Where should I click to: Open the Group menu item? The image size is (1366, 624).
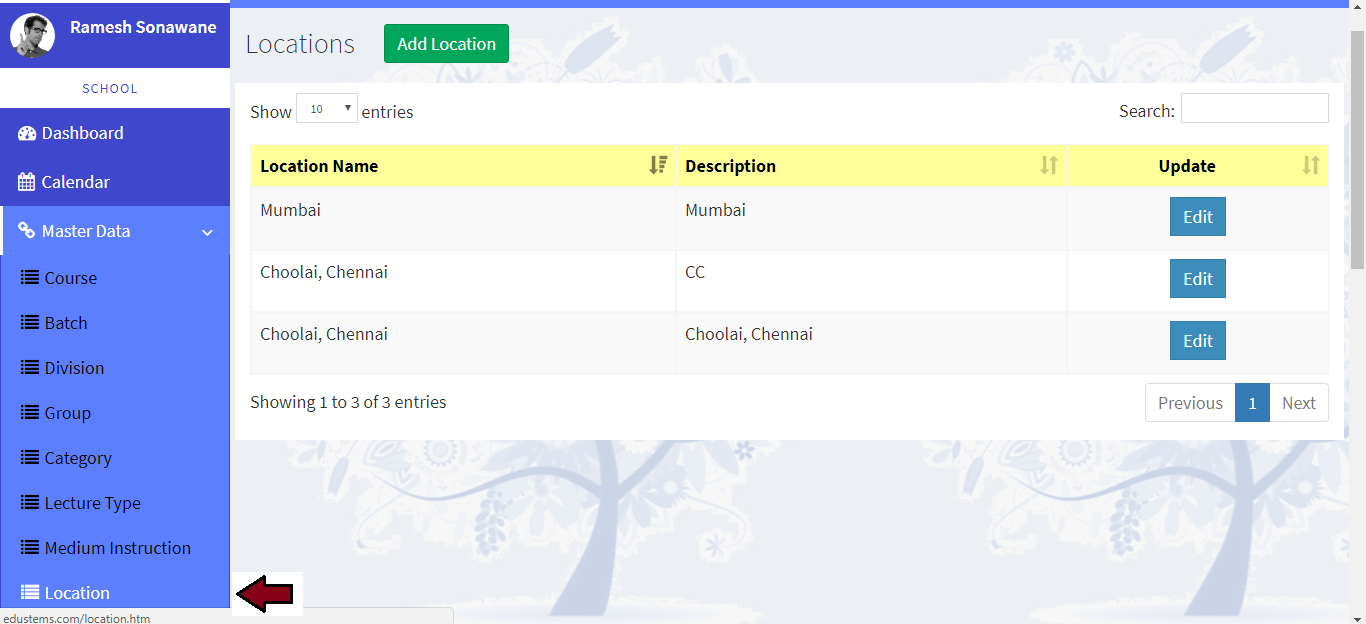pyautogui.click(x=67, y=413)
